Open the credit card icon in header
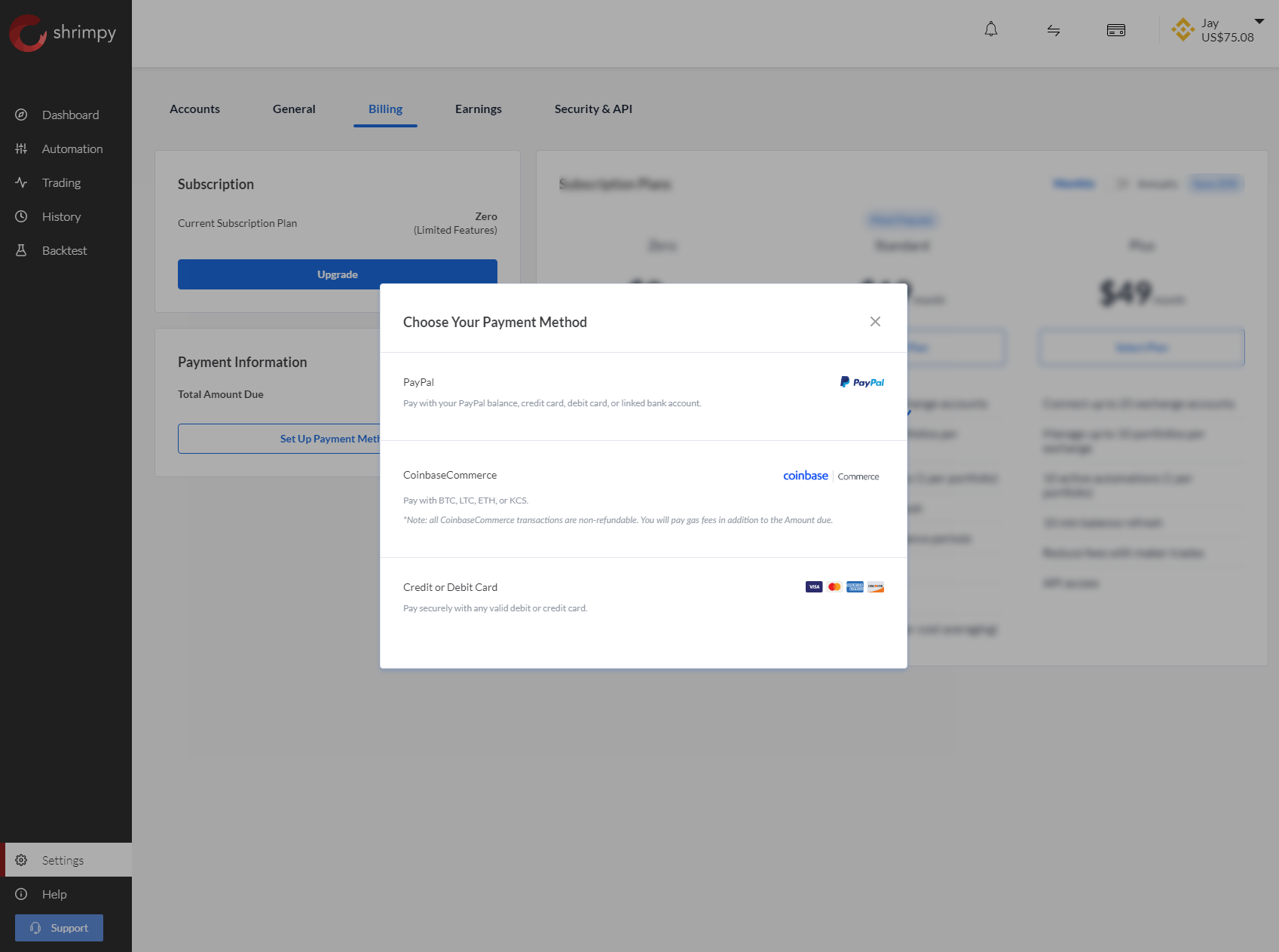 [1116, 30]
